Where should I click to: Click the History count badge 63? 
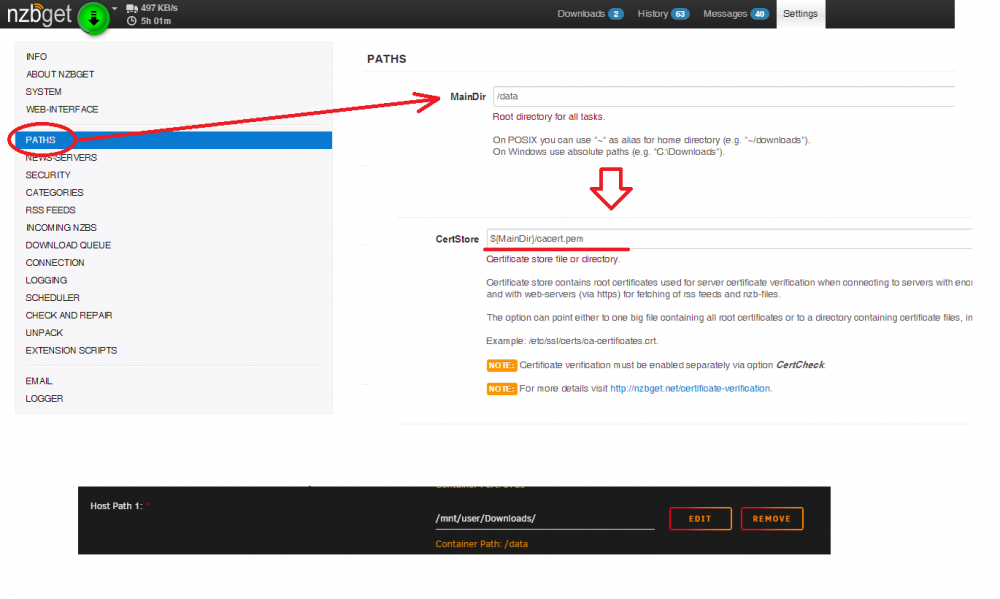pos(680,14)
